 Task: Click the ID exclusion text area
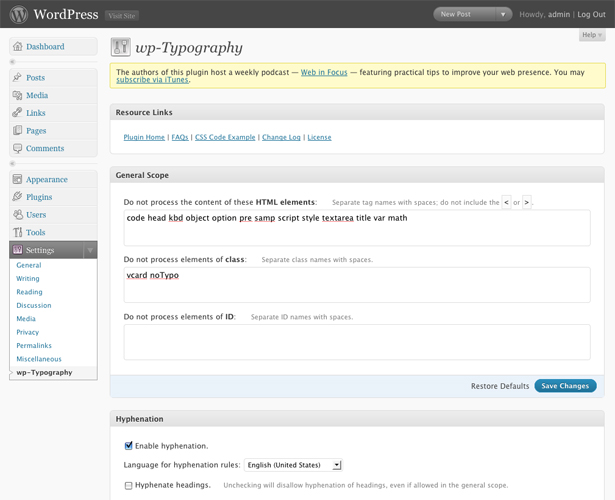pyautogui.click(x=357, y=342)
